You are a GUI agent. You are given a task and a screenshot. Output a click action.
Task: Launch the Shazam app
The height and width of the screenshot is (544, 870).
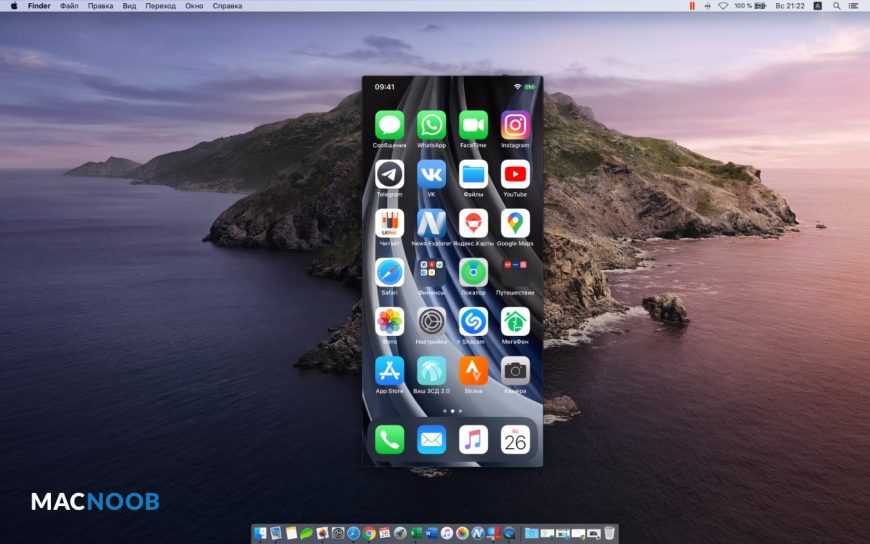473,321
